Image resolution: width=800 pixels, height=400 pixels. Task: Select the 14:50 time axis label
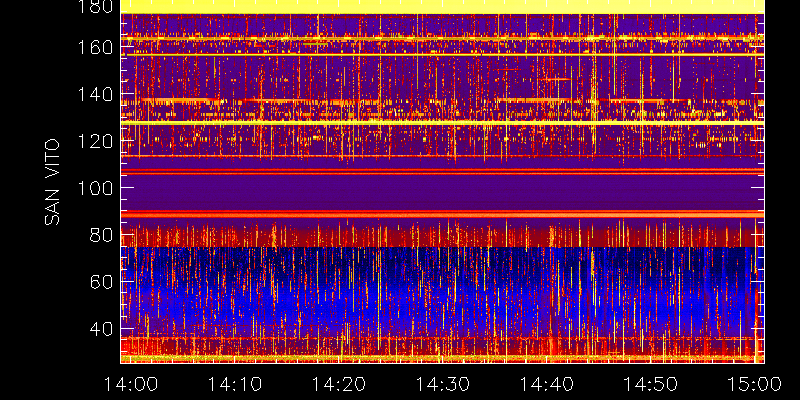[651, 384]
